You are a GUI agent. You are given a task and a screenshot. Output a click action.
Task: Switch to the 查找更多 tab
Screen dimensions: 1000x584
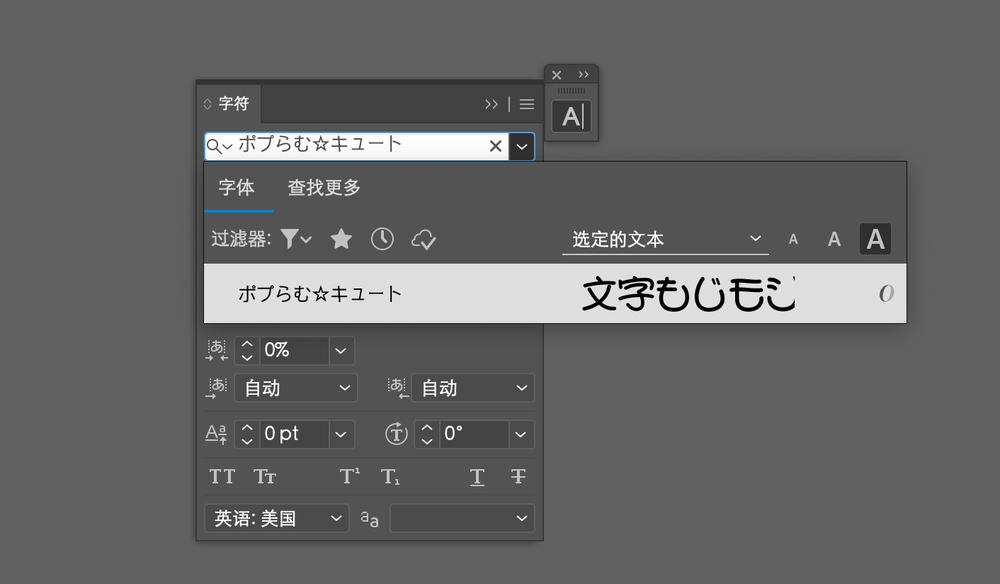pos(322,188)
